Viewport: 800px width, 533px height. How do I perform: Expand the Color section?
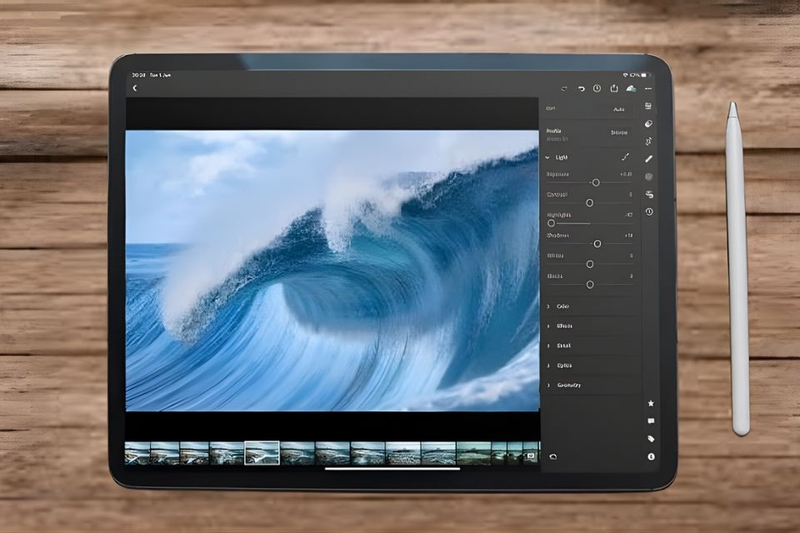(x=590, y=307)
